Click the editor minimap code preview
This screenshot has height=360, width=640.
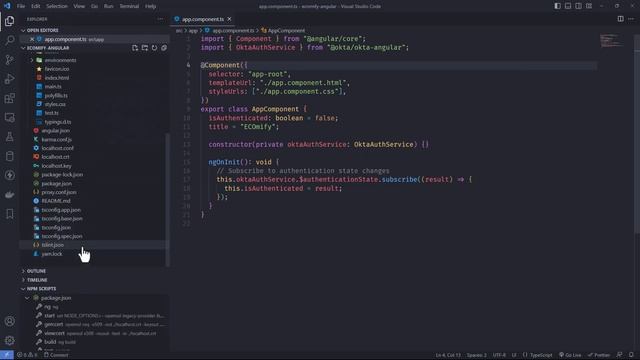pyautogui.click(x=611, y=40)
